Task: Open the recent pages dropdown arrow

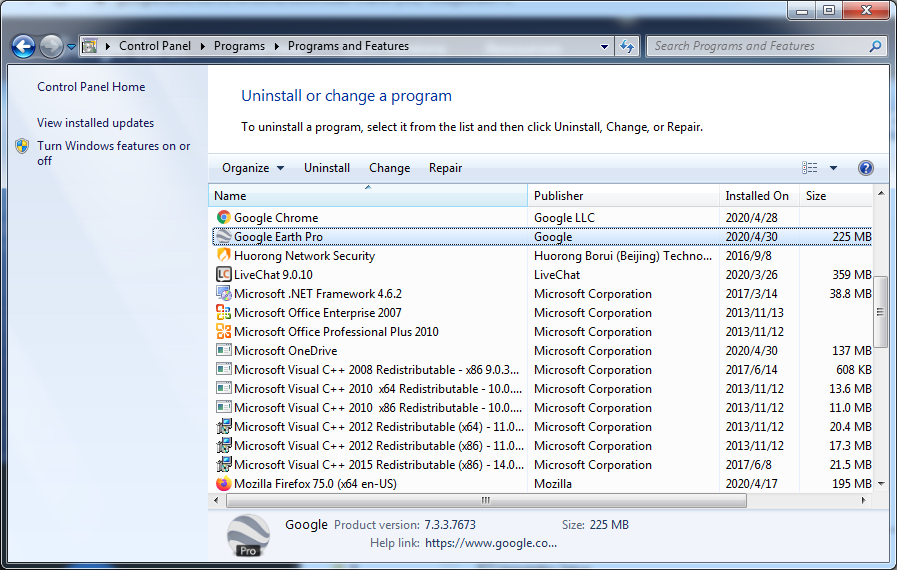Action: [72, 47]
